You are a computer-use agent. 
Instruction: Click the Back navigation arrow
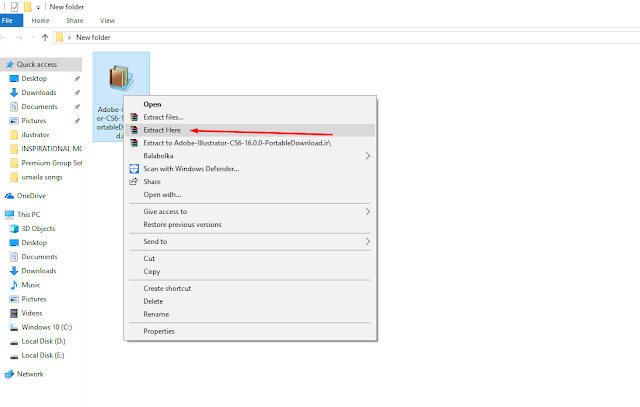[x=3, y=38]
